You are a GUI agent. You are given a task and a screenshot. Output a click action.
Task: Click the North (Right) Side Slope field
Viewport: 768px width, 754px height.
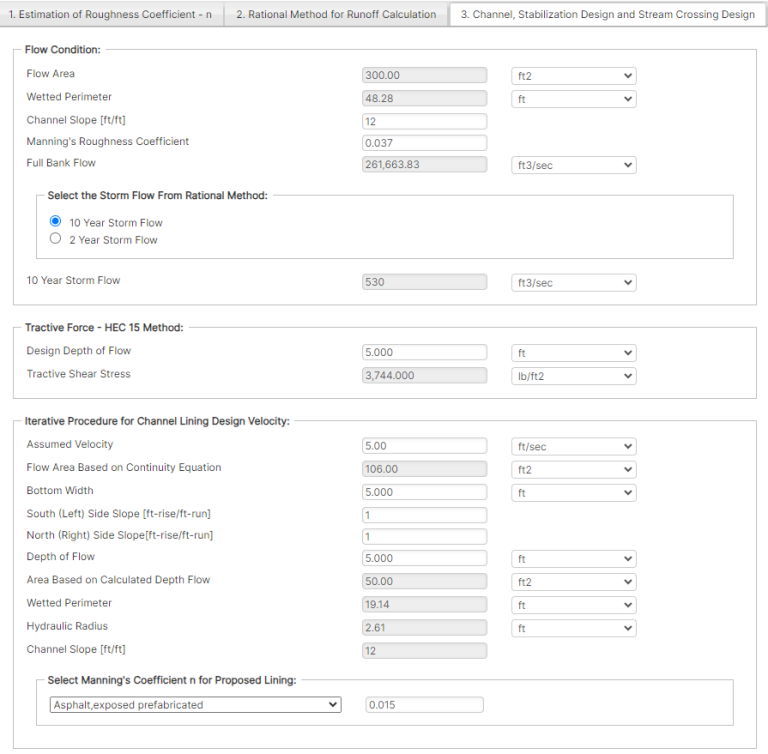(425, 536)
